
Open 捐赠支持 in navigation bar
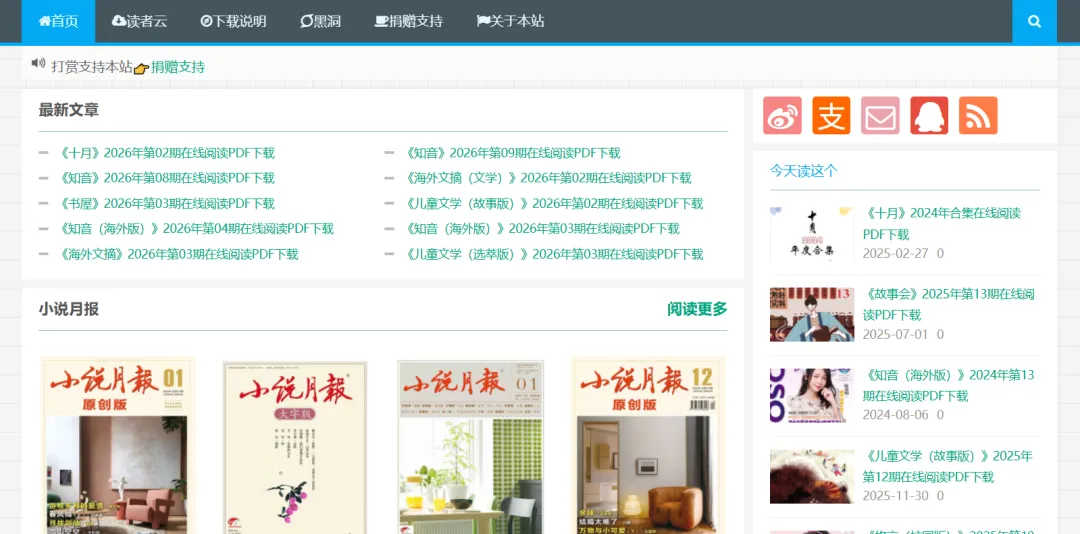[408, 21]
